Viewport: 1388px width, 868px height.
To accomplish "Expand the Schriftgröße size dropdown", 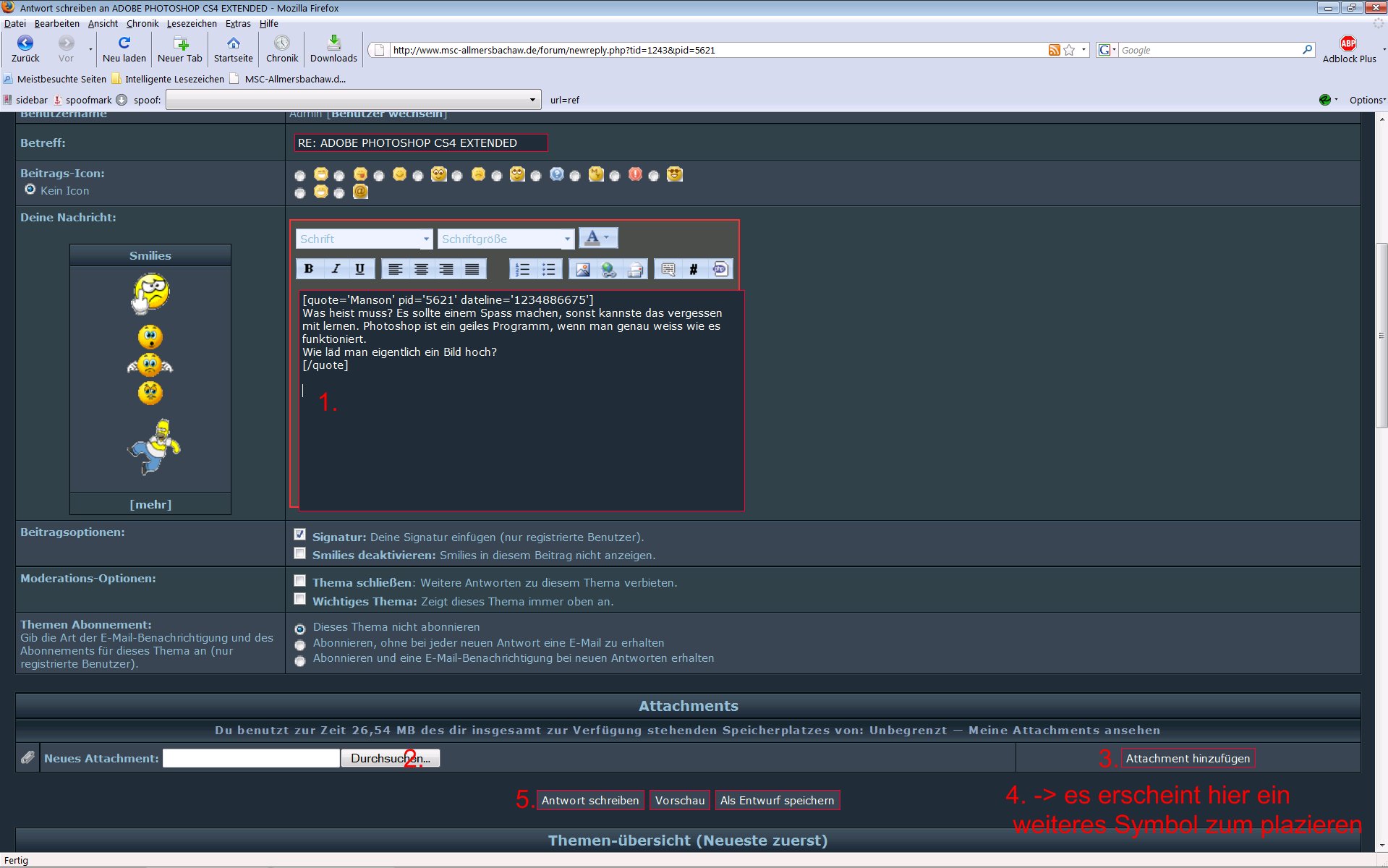I will pos(506,239).
